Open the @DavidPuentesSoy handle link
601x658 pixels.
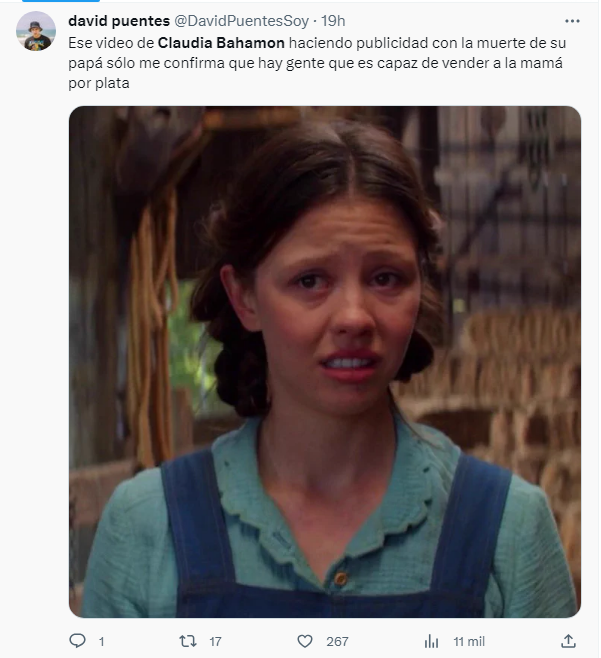[241, 21]
